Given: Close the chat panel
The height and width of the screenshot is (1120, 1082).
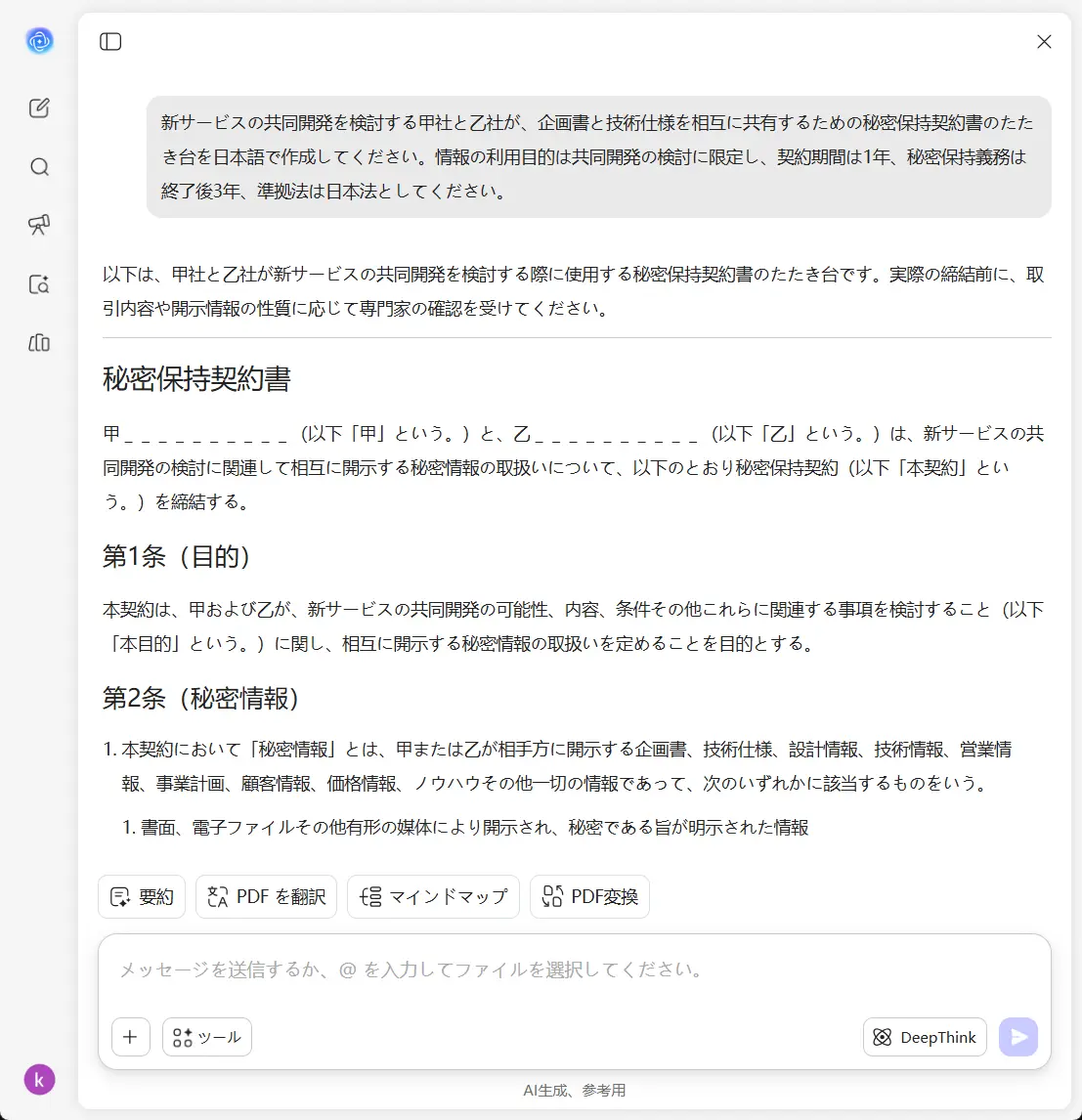Looking at the screenshot, I should tap(1044, 41).
